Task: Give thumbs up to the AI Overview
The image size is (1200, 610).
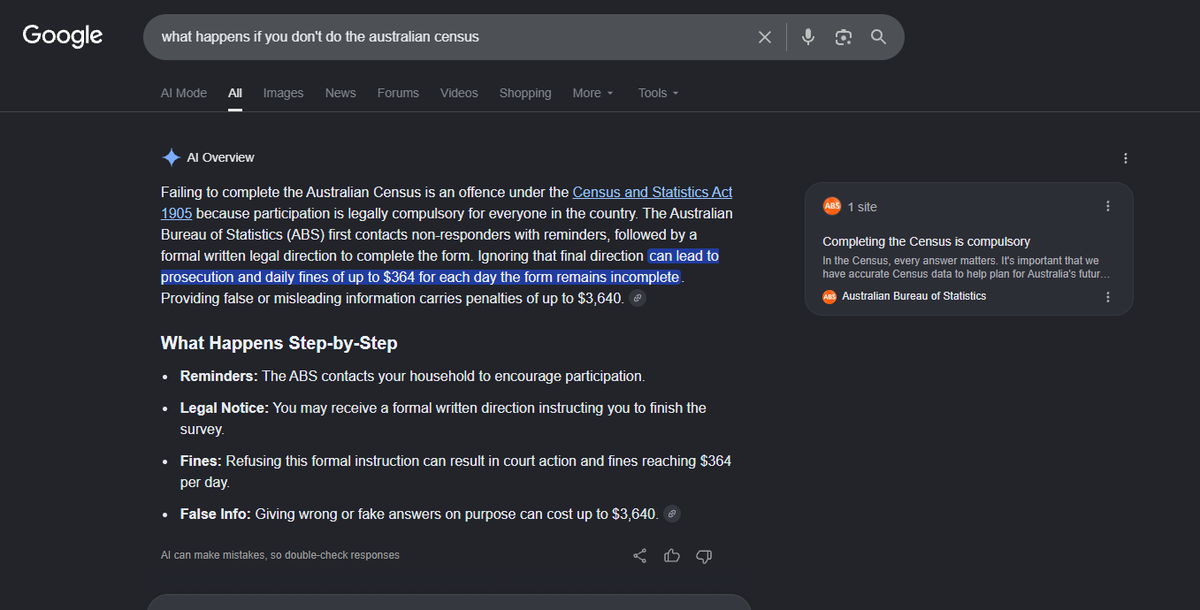Action: [x=672, y=556]
